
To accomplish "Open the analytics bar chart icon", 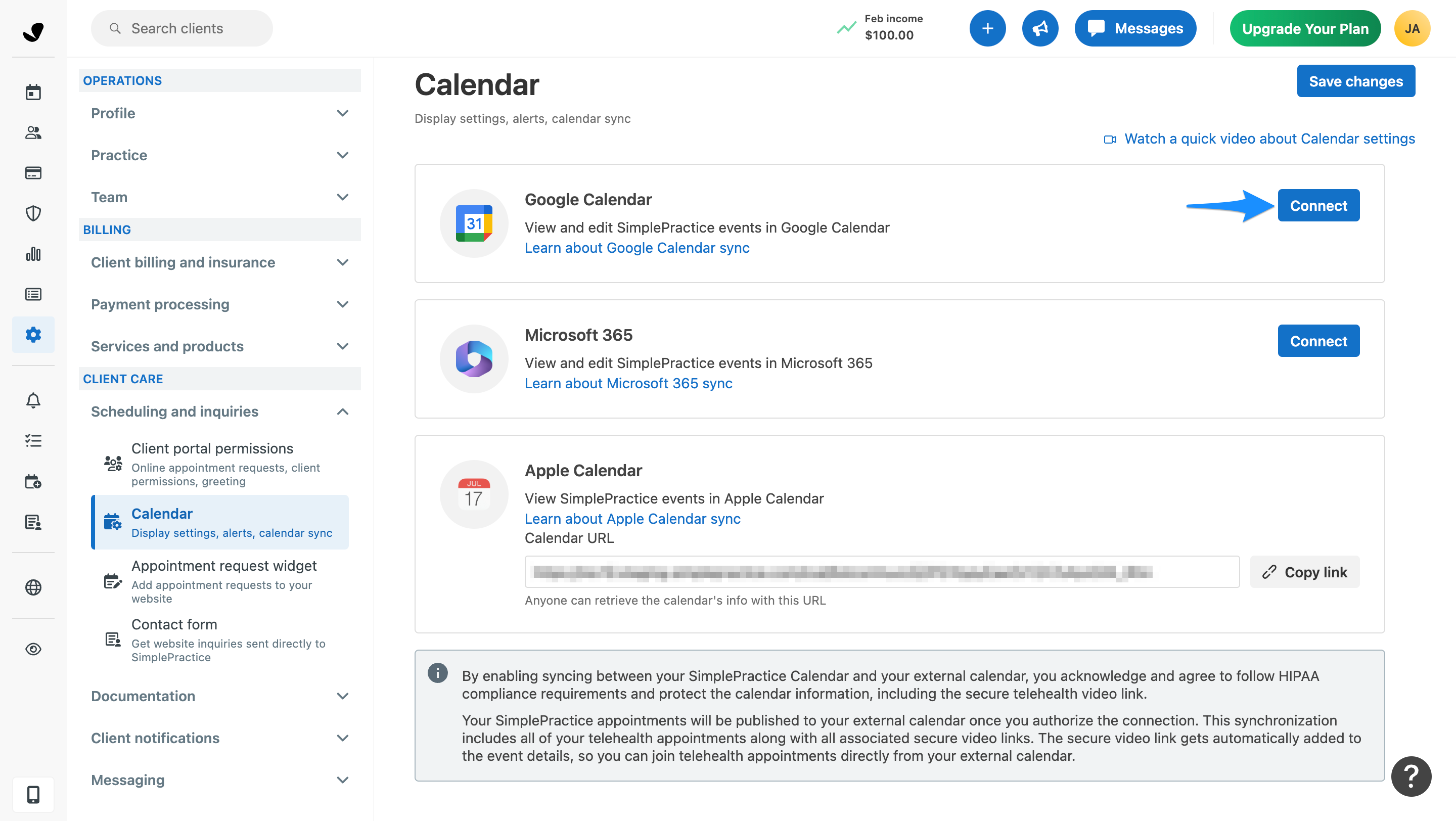I will click(x=33, y=254).
